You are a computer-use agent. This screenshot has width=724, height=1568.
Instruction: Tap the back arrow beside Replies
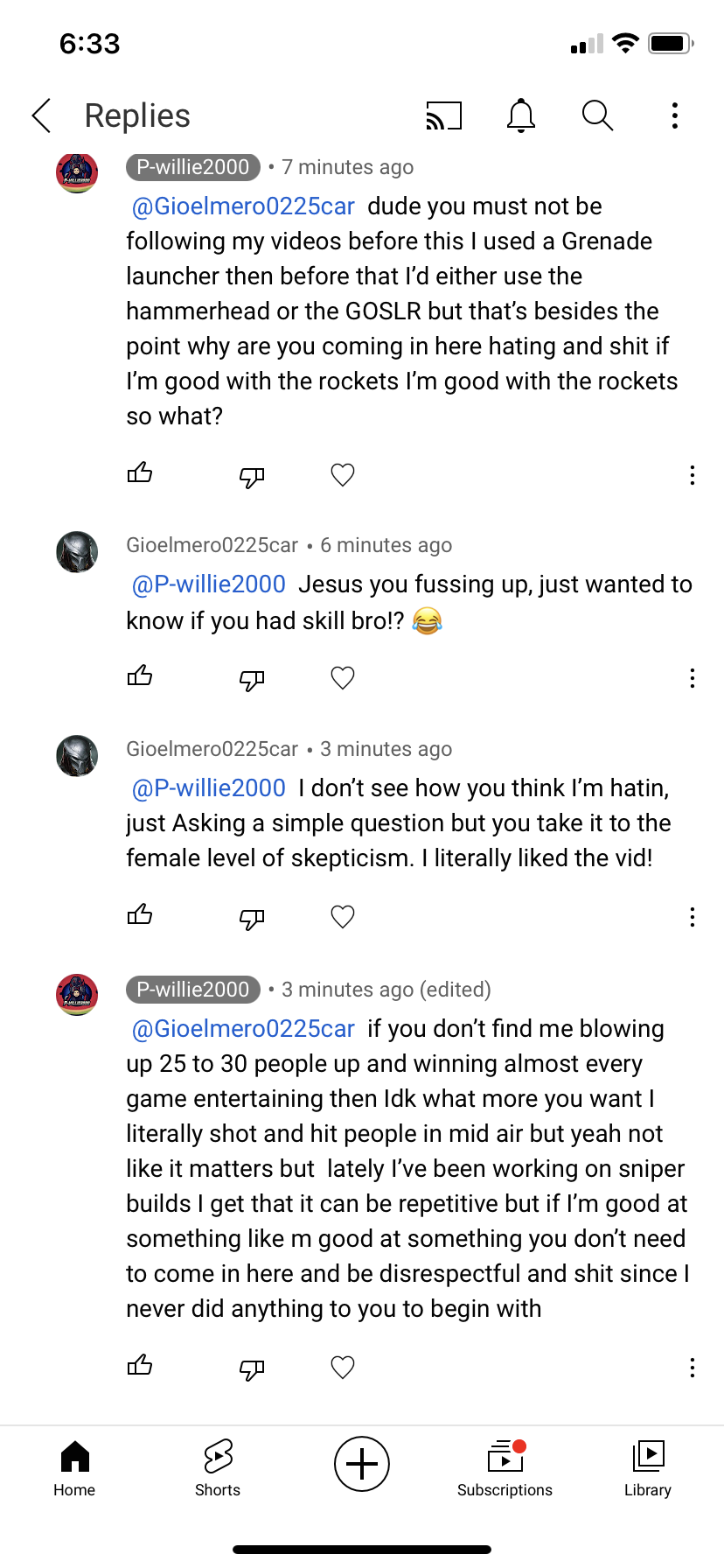coord(42,115)
